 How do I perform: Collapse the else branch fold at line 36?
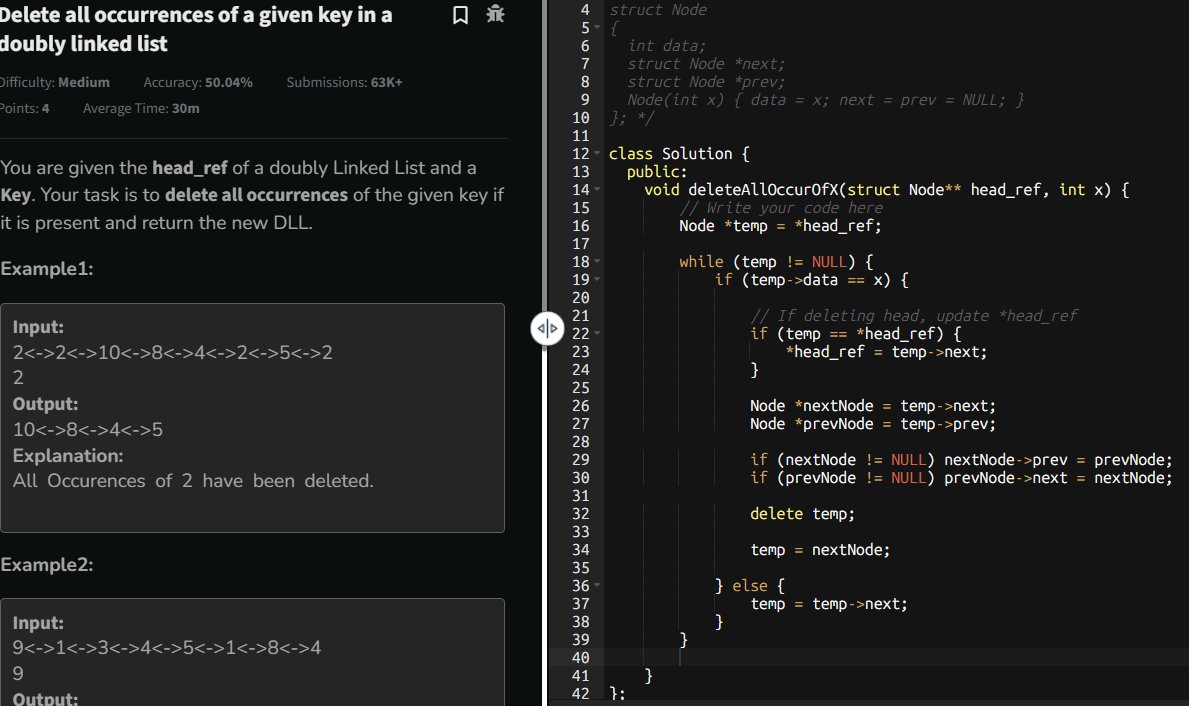coord(596,585)
